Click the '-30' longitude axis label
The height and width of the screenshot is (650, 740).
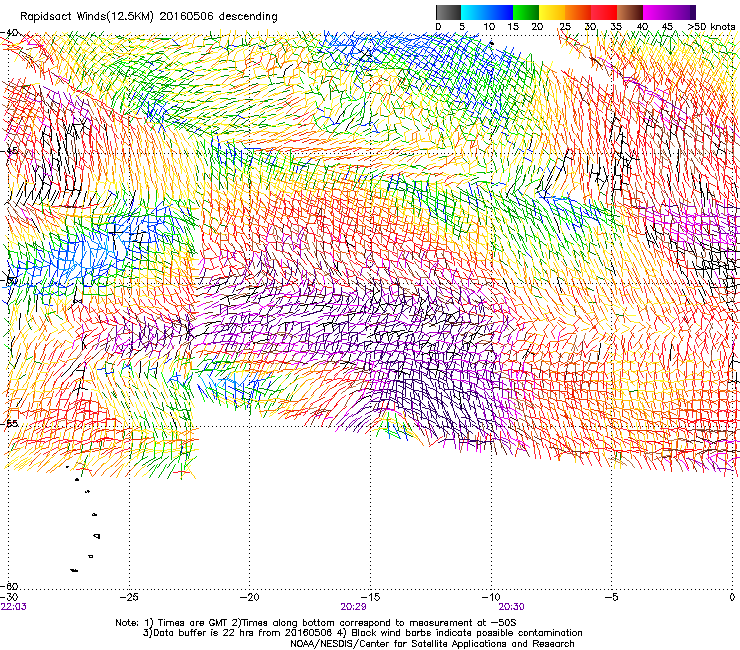pos(8,597)
